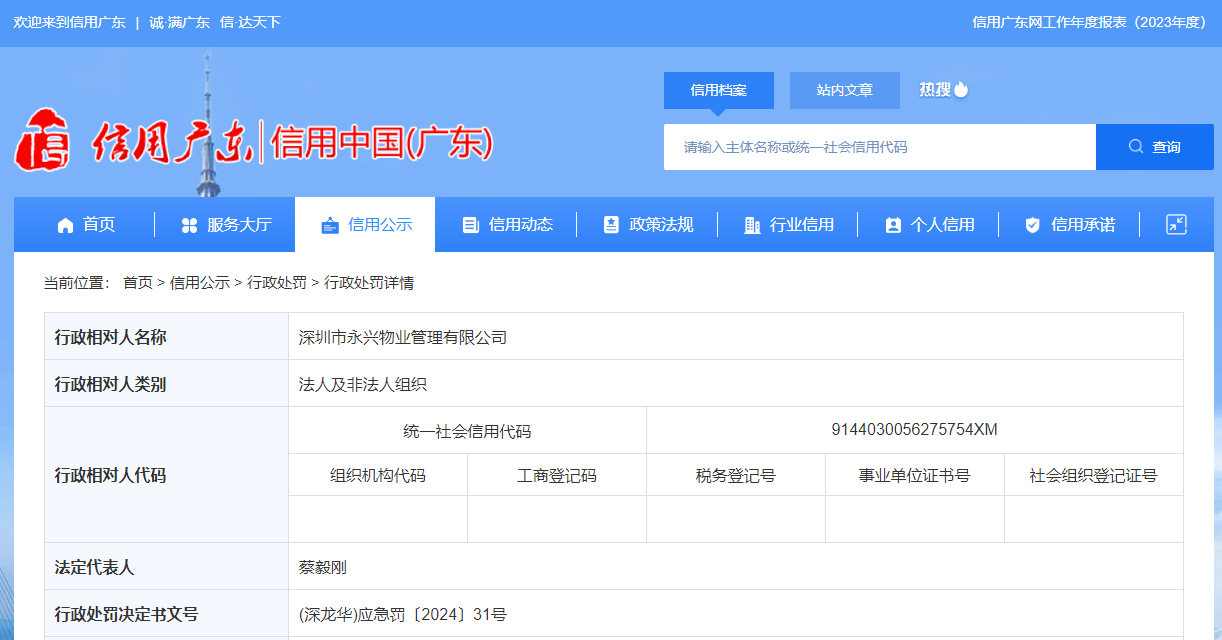Click the home icon in navigation bar

click(66, 225)
